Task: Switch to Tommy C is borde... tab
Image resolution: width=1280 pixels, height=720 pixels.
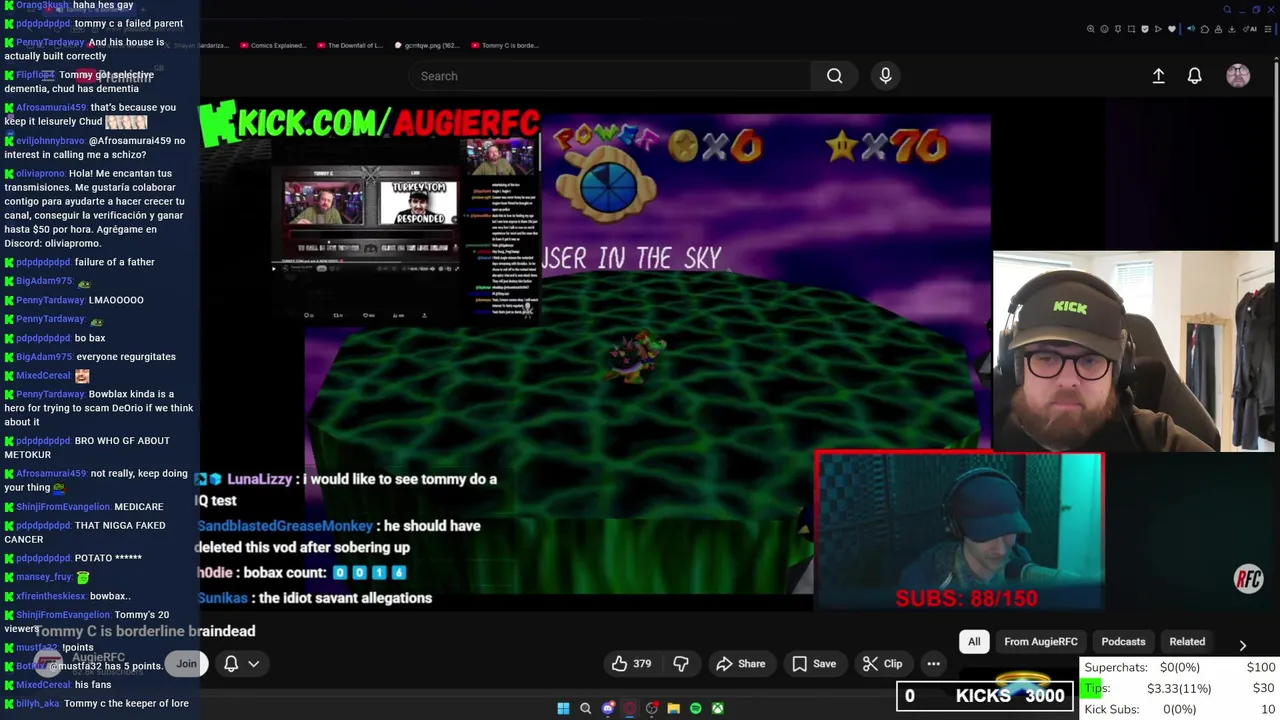Action: (505, 45)
